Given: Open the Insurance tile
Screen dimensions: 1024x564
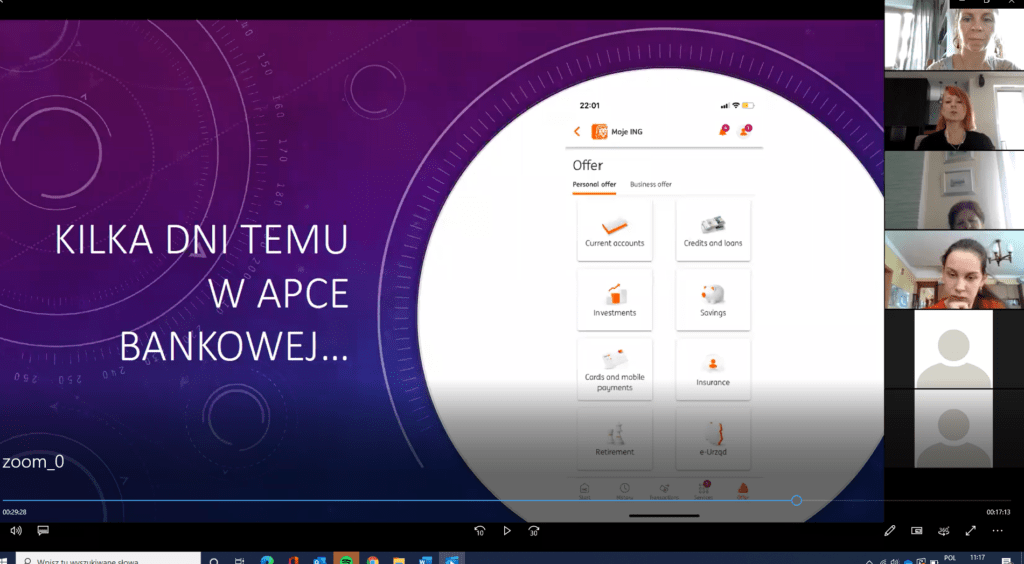Looking at the screenshot, I should [x=713, y=369].
